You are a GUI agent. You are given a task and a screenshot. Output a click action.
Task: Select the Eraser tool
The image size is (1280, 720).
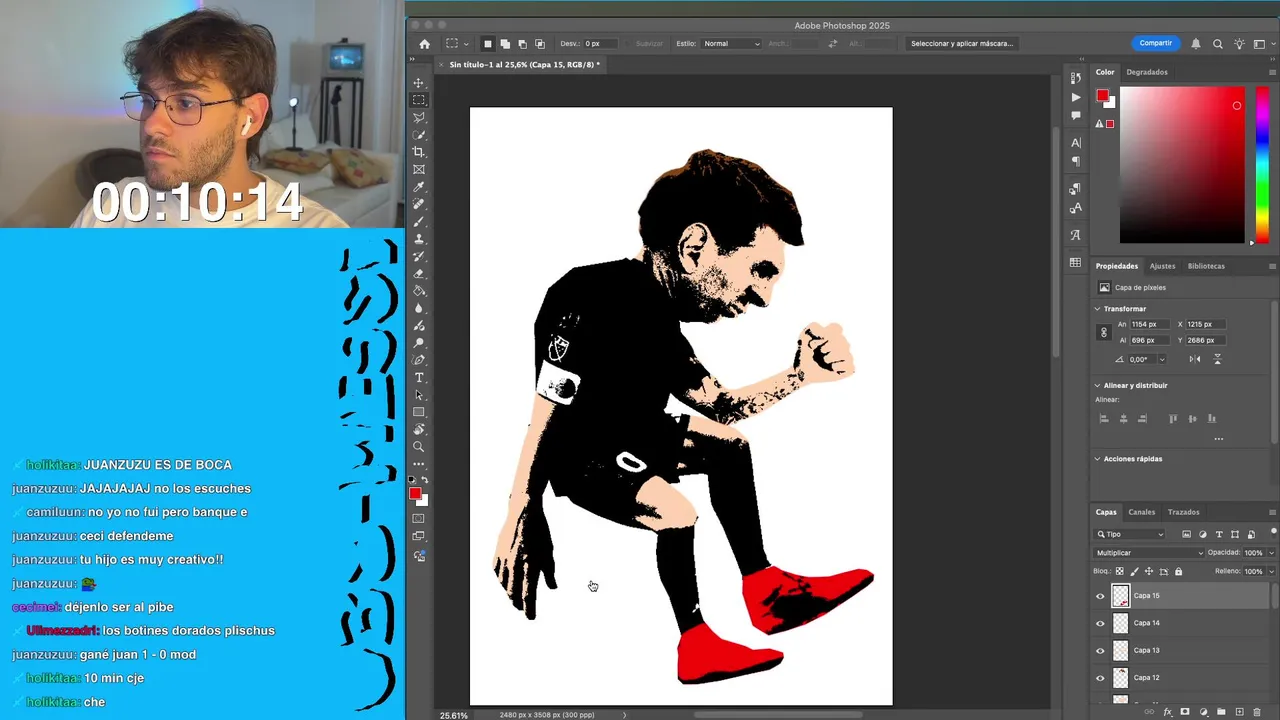coord(419,273)
